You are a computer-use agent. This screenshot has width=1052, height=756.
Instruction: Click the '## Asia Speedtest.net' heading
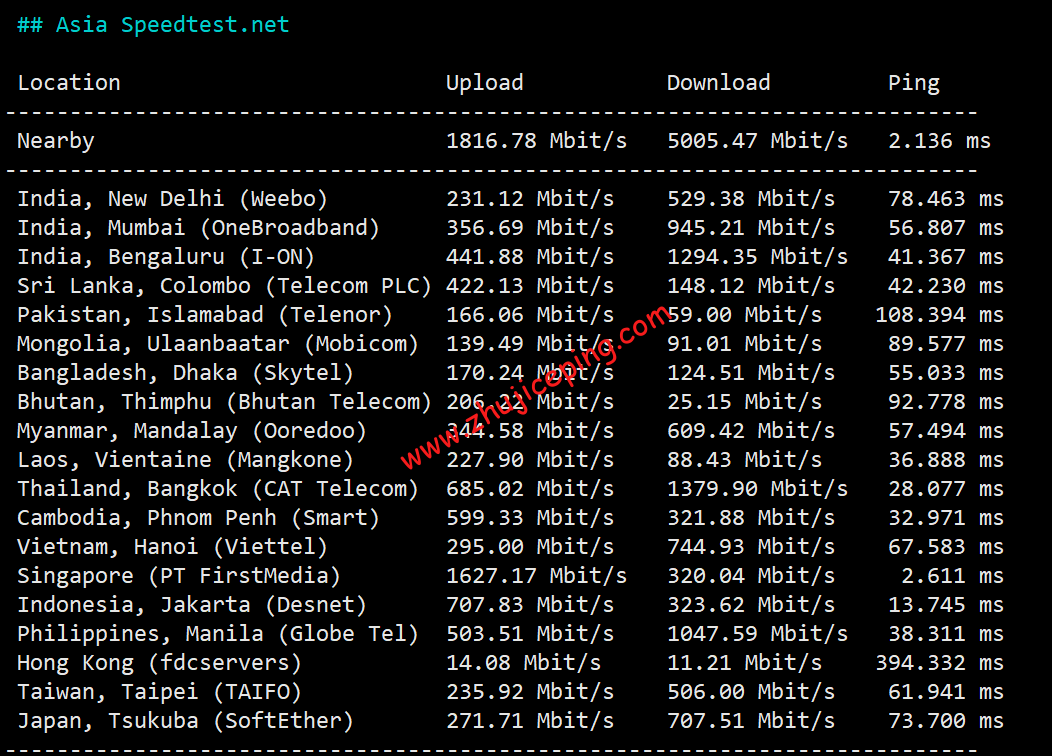coord(153,25)
